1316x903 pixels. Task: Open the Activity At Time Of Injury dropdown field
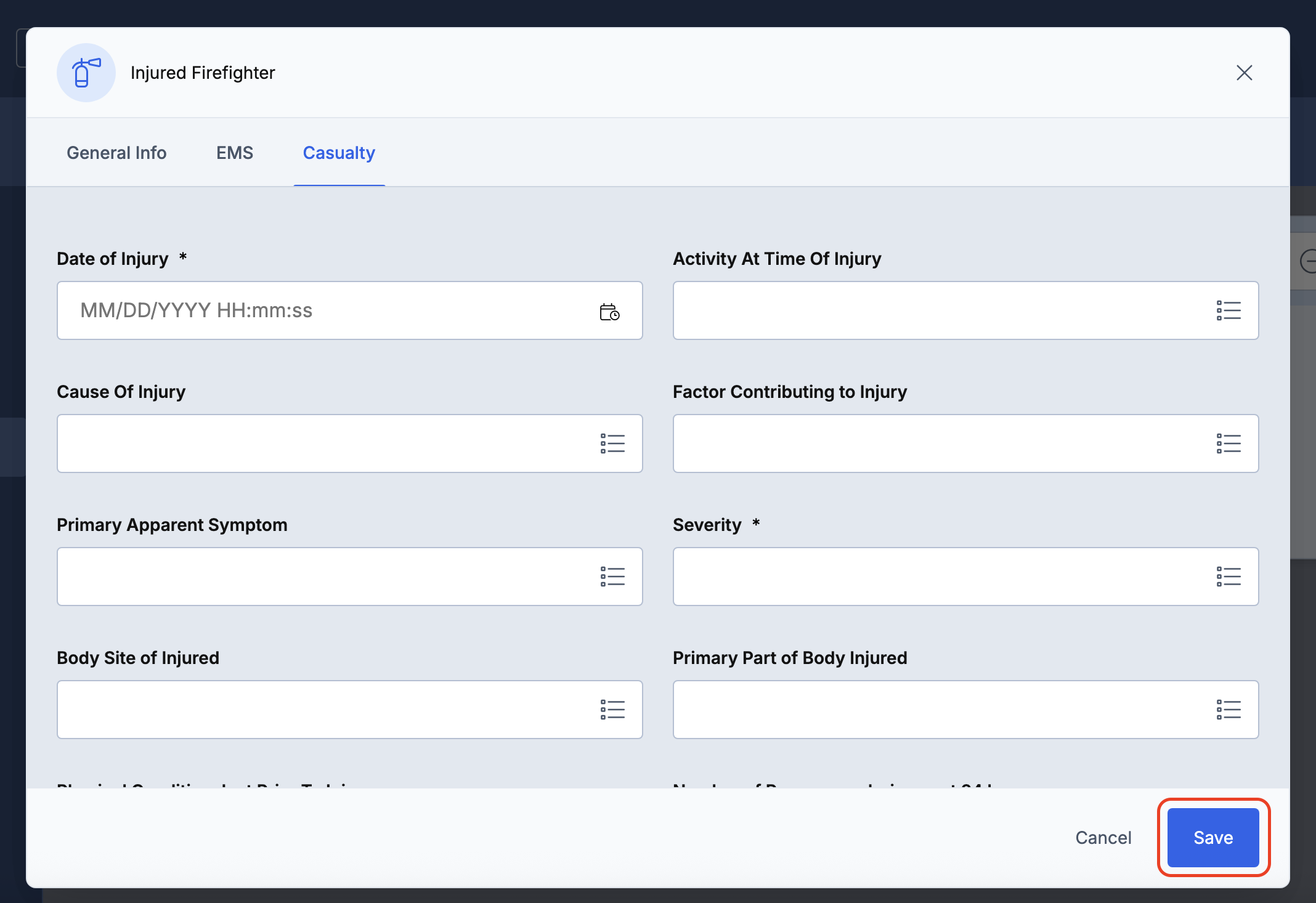[936, 310]
